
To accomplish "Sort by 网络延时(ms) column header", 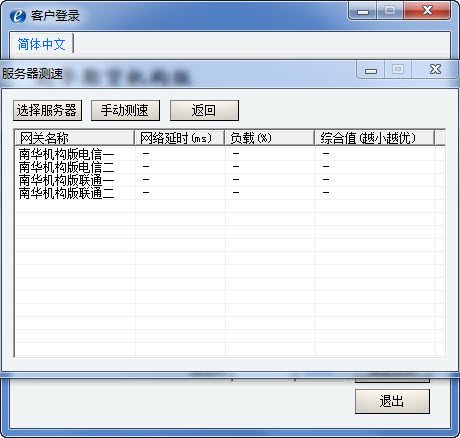I will [x=179, y=138].
